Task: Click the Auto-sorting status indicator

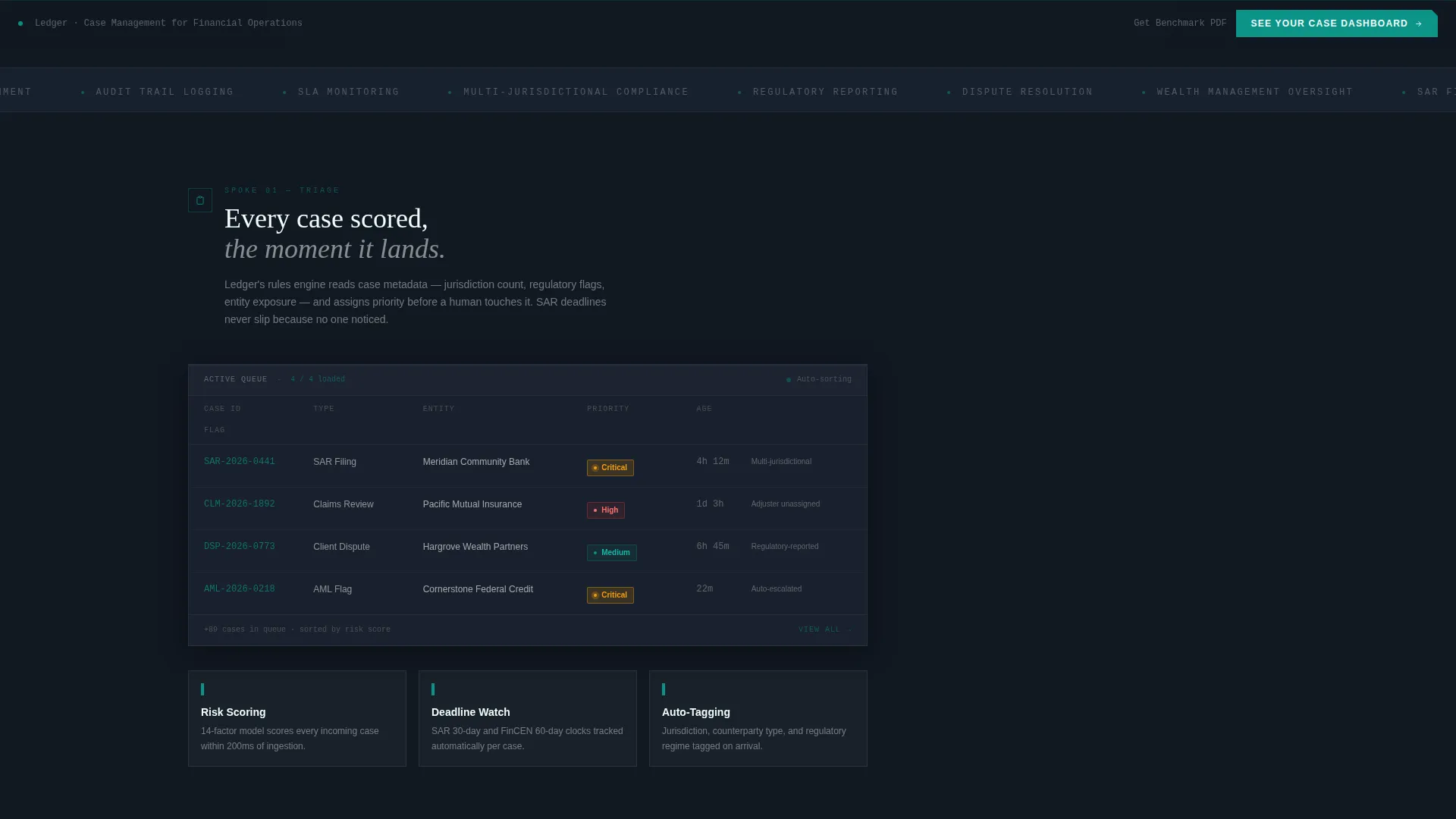Action: pos(819,380)
